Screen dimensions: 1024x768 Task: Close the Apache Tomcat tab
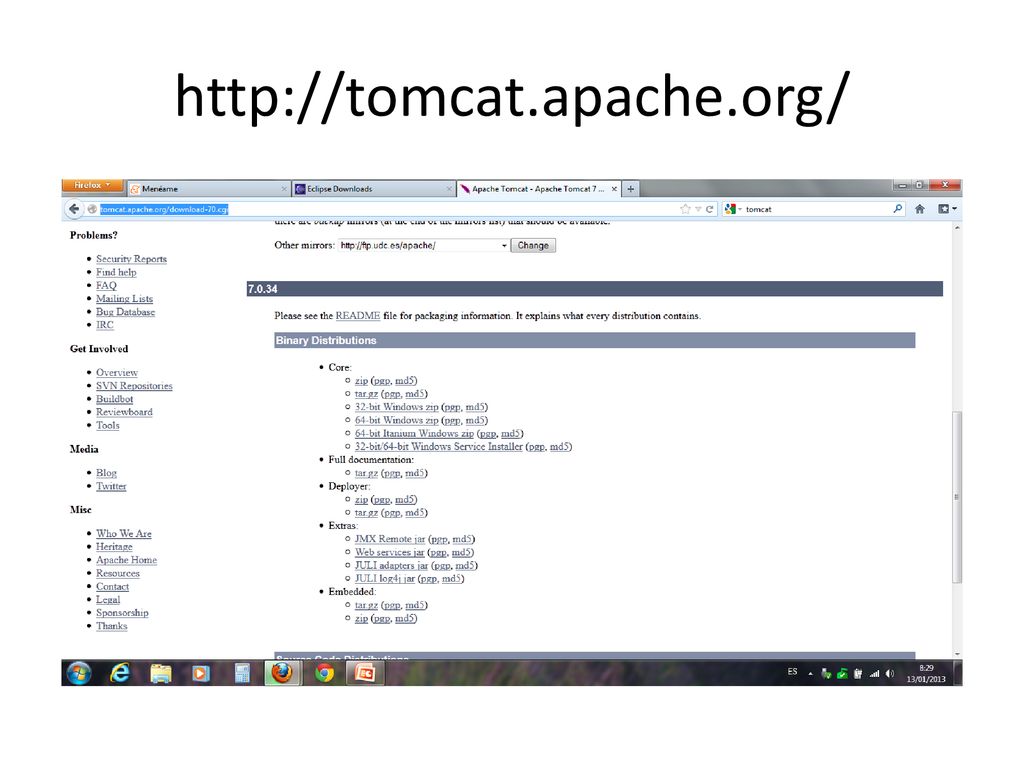click(614, 189)
